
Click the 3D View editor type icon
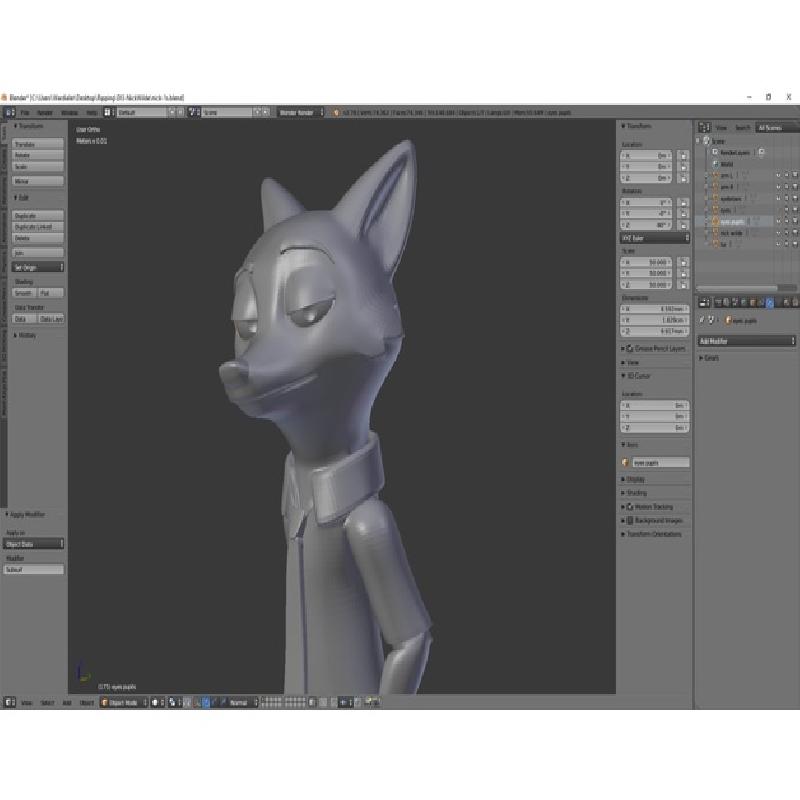tap(10, 703)
